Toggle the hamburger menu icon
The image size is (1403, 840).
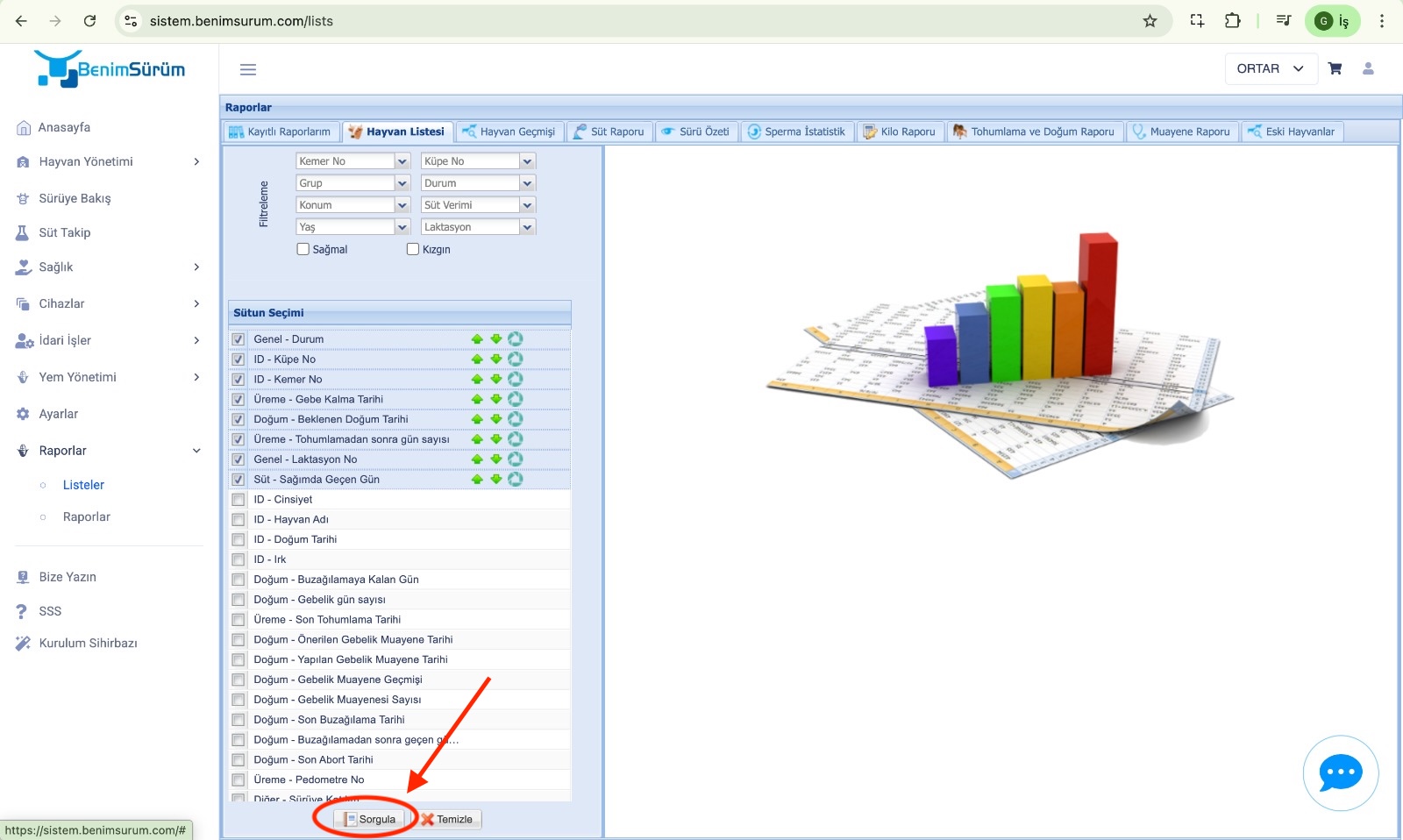(248, 69)
